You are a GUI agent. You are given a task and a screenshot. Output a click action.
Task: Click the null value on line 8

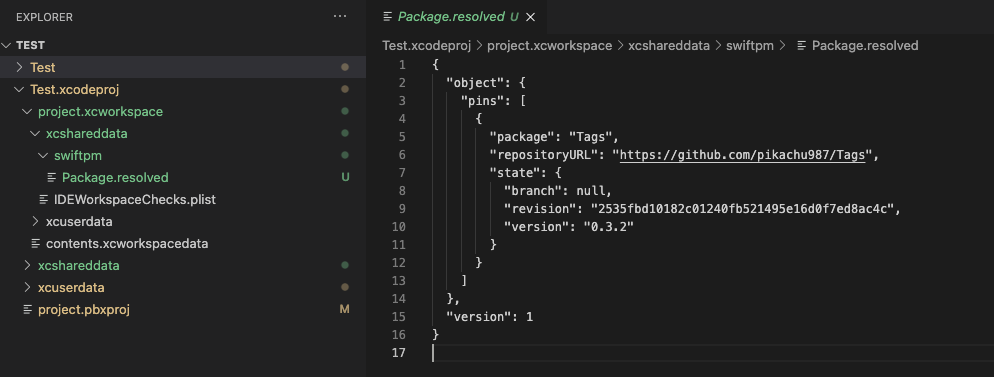(590, 191)
